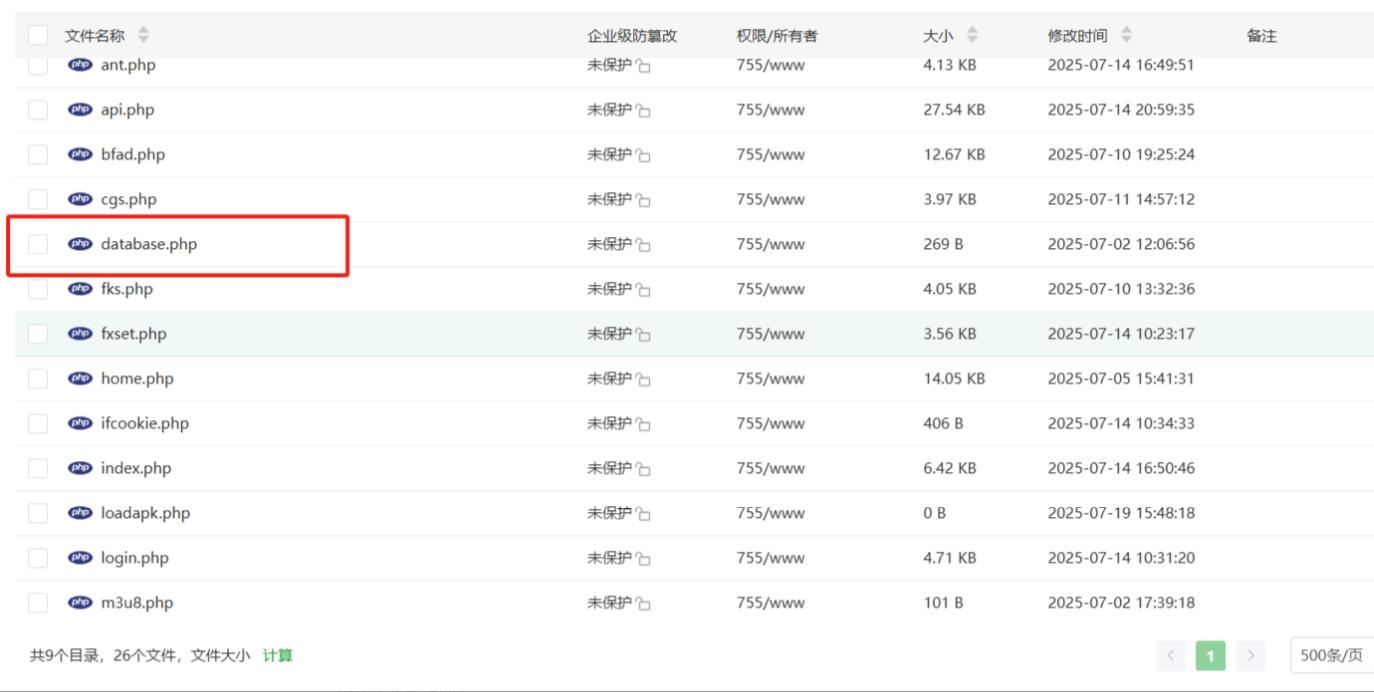Click the lock icon in index.php row
The height and width of the screenshot is (692, 1374).
tap(643, 470)
